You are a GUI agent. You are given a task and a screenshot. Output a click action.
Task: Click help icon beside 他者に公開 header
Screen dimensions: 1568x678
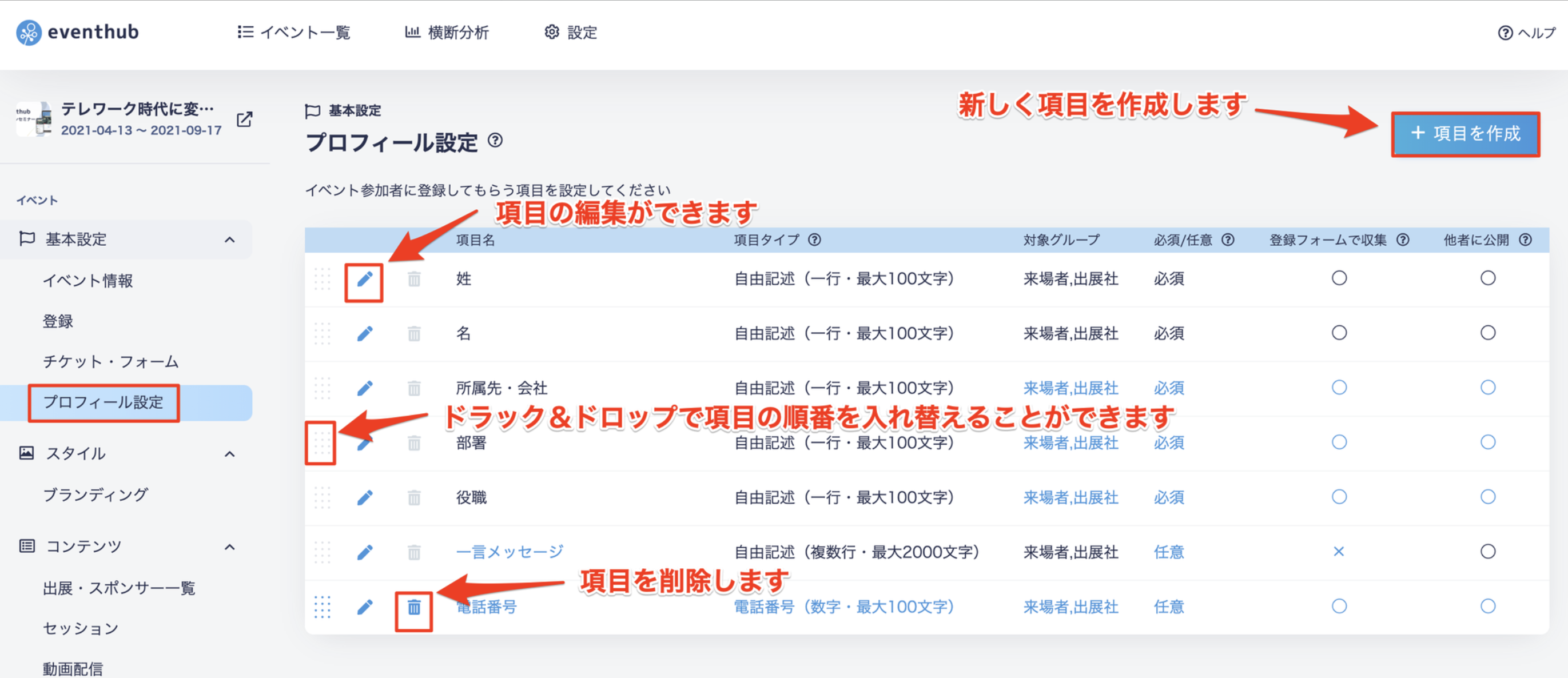pyautogui.click(x=1525, y=240)
